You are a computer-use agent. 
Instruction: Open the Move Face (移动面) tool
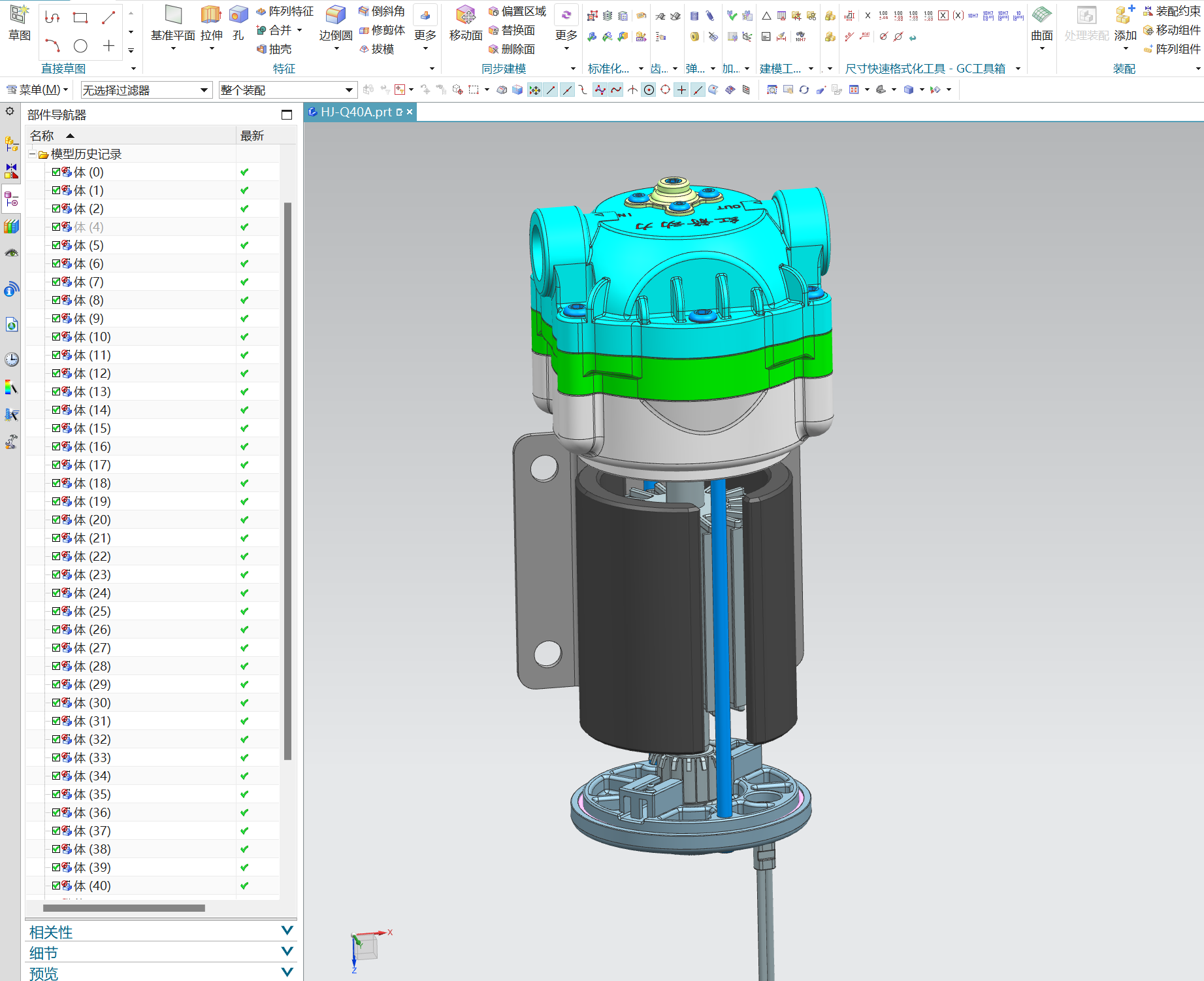465,16
